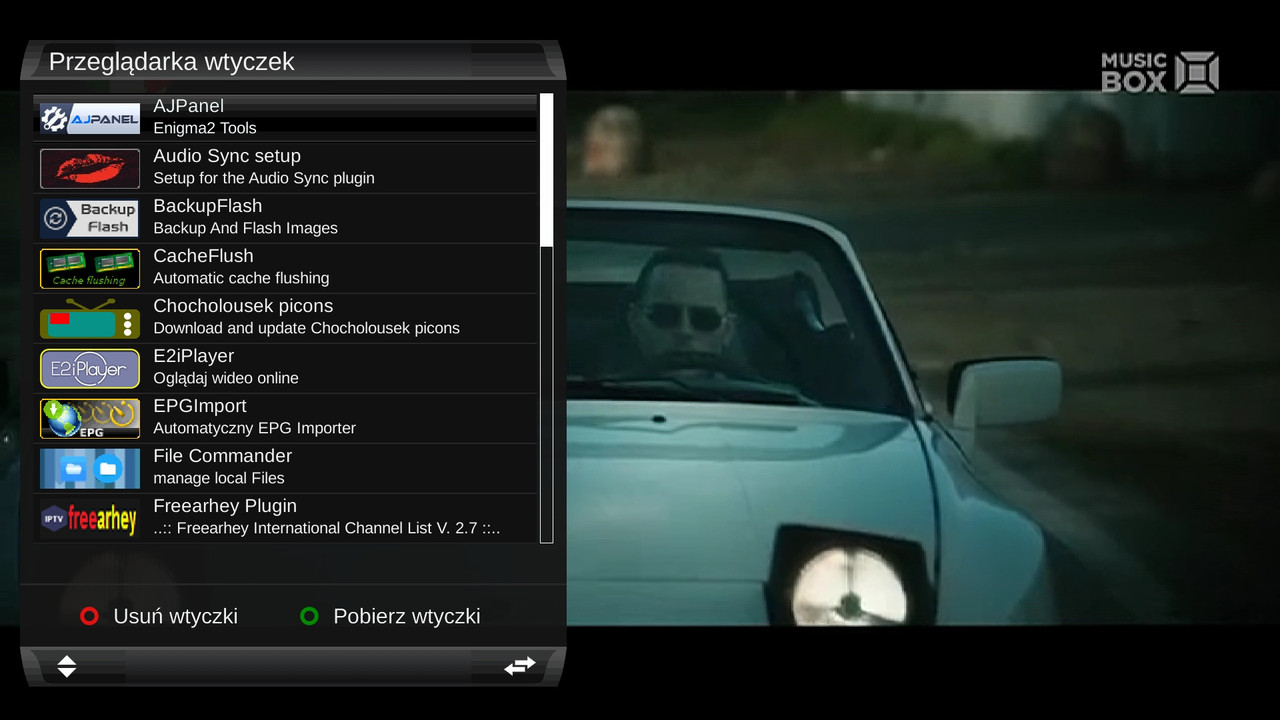Click the green Pobierz wtyczki circle

click(309, 616)
